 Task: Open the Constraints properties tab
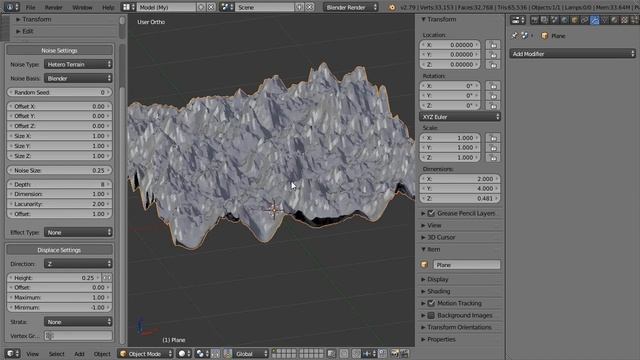(x=584, y=20)
